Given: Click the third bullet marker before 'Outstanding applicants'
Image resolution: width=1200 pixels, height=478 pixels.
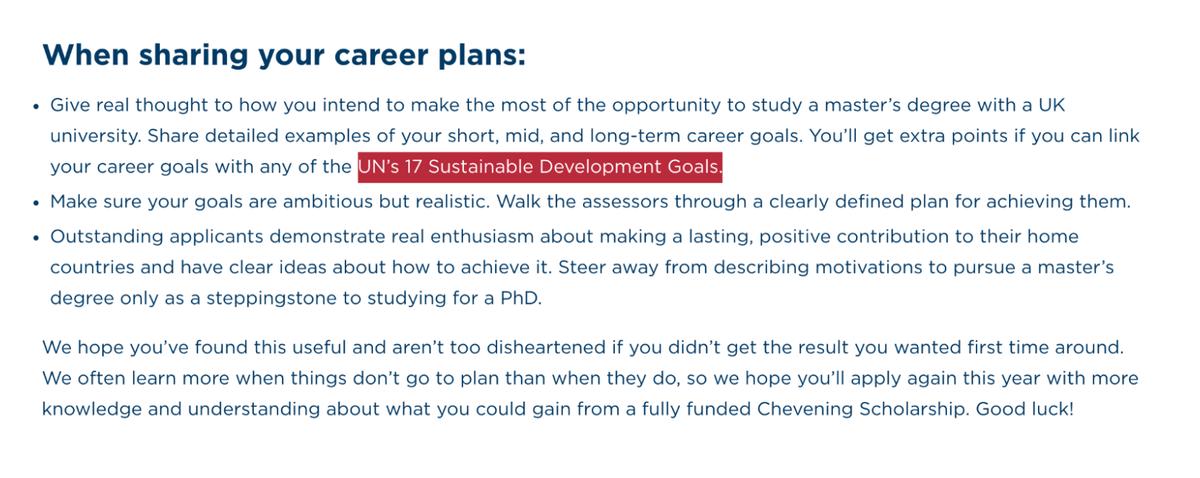Looking at the screenshot, I should (x=35, y=238).
